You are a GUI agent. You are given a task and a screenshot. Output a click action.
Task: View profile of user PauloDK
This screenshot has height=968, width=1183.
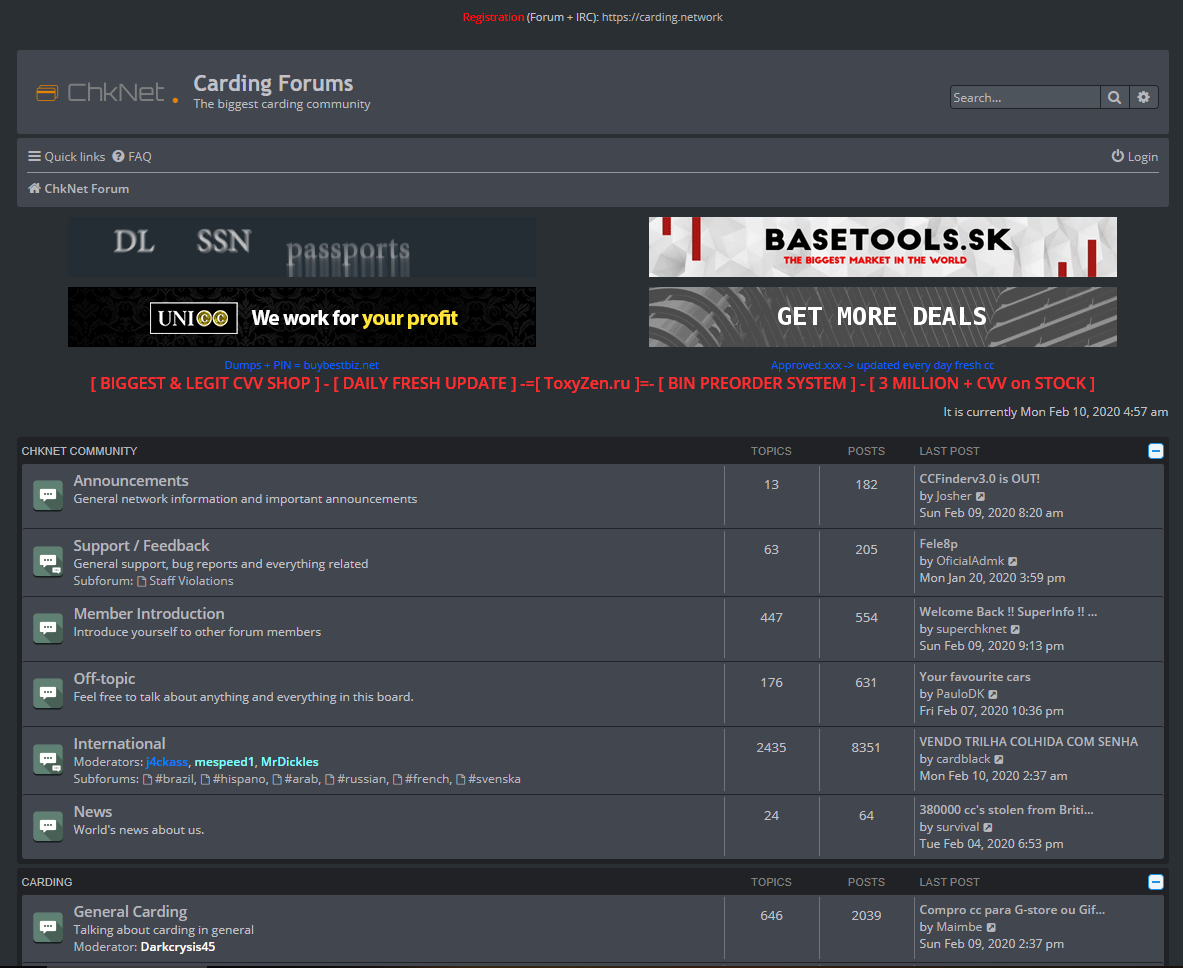[960, 694]
